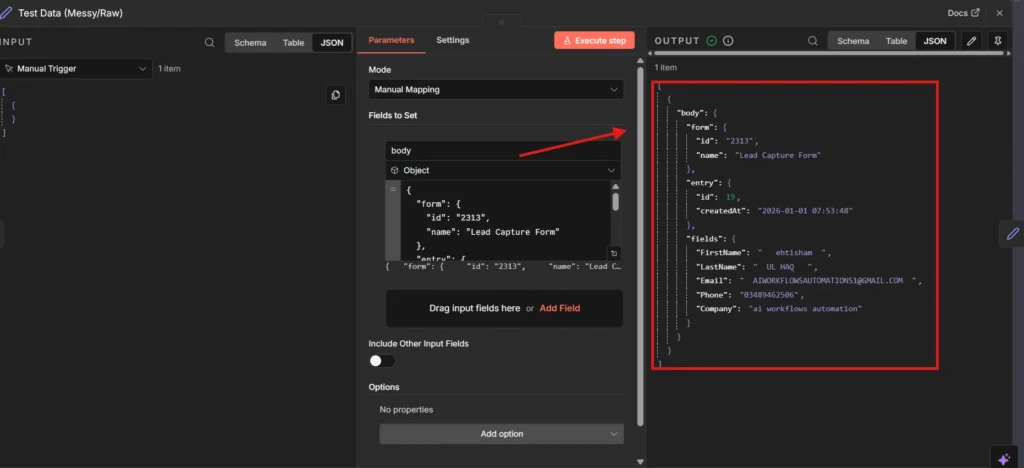
Task: Enable Include Other Input Fields toggle
Action: pyautogui.click(x=381, y=361)
